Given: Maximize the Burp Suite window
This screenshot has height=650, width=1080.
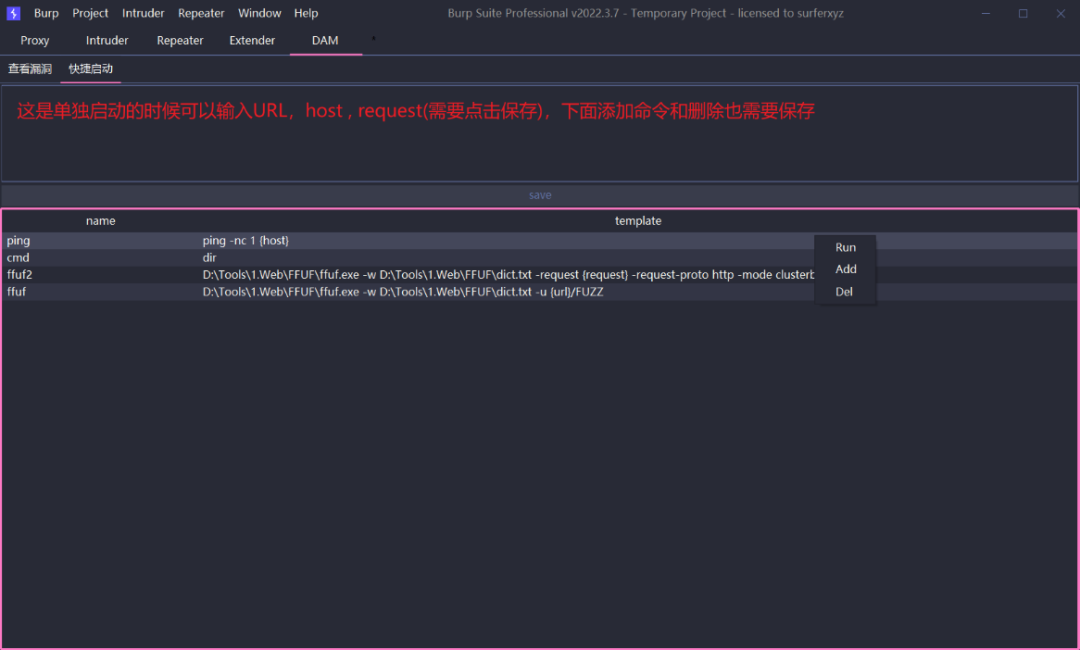Looking at the screenshot, I should 1023,13.
